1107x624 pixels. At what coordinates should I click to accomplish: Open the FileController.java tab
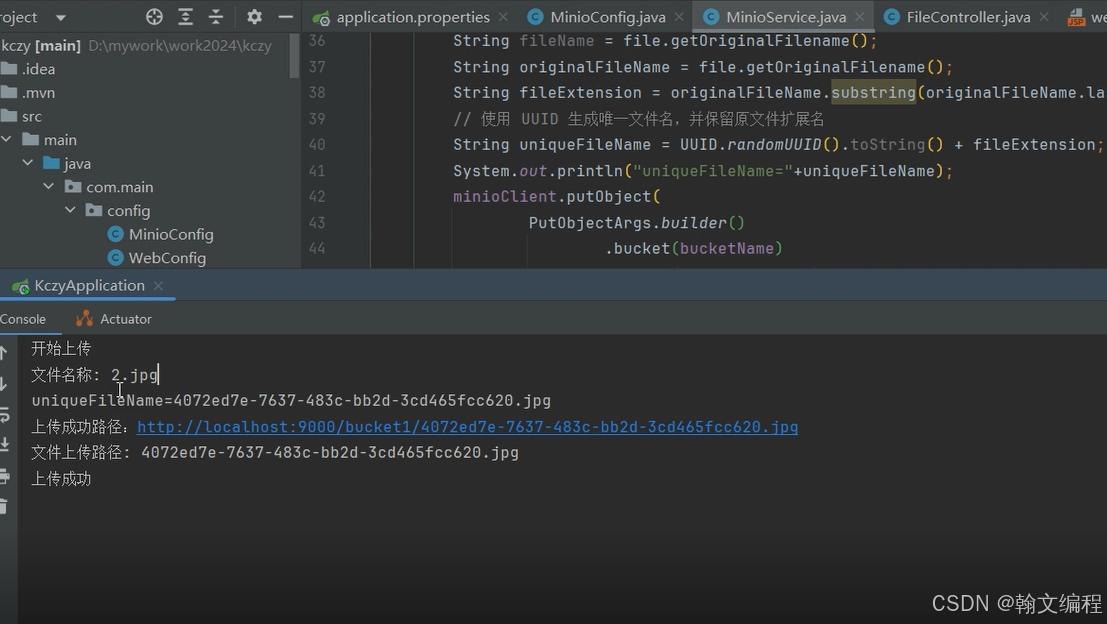(968, 17)
